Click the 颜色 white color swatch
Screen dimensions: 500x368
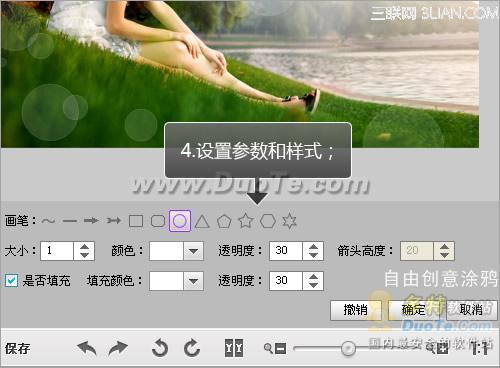(x=167, y=251)
